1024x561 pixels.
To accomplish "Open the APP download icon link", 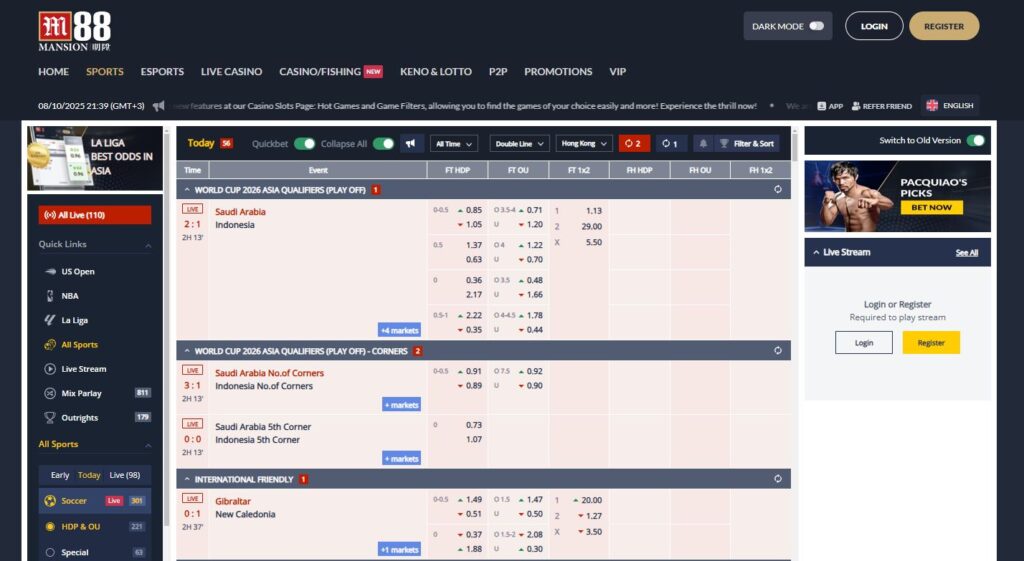I will (830, 106).
